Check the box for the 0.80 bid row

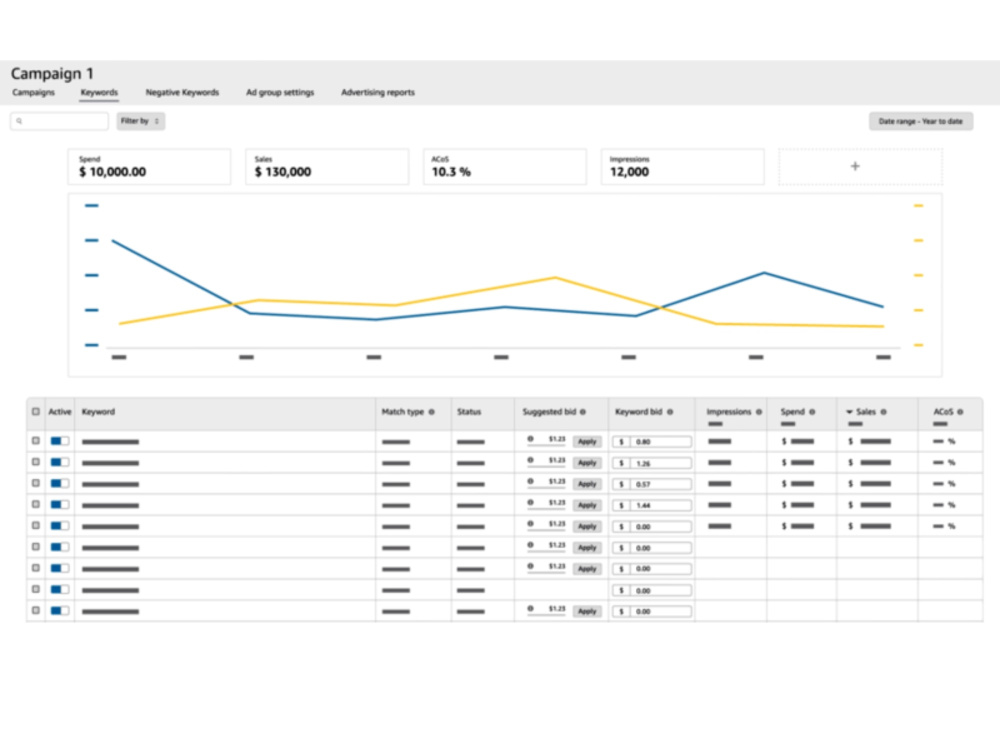tap(36, 441)
